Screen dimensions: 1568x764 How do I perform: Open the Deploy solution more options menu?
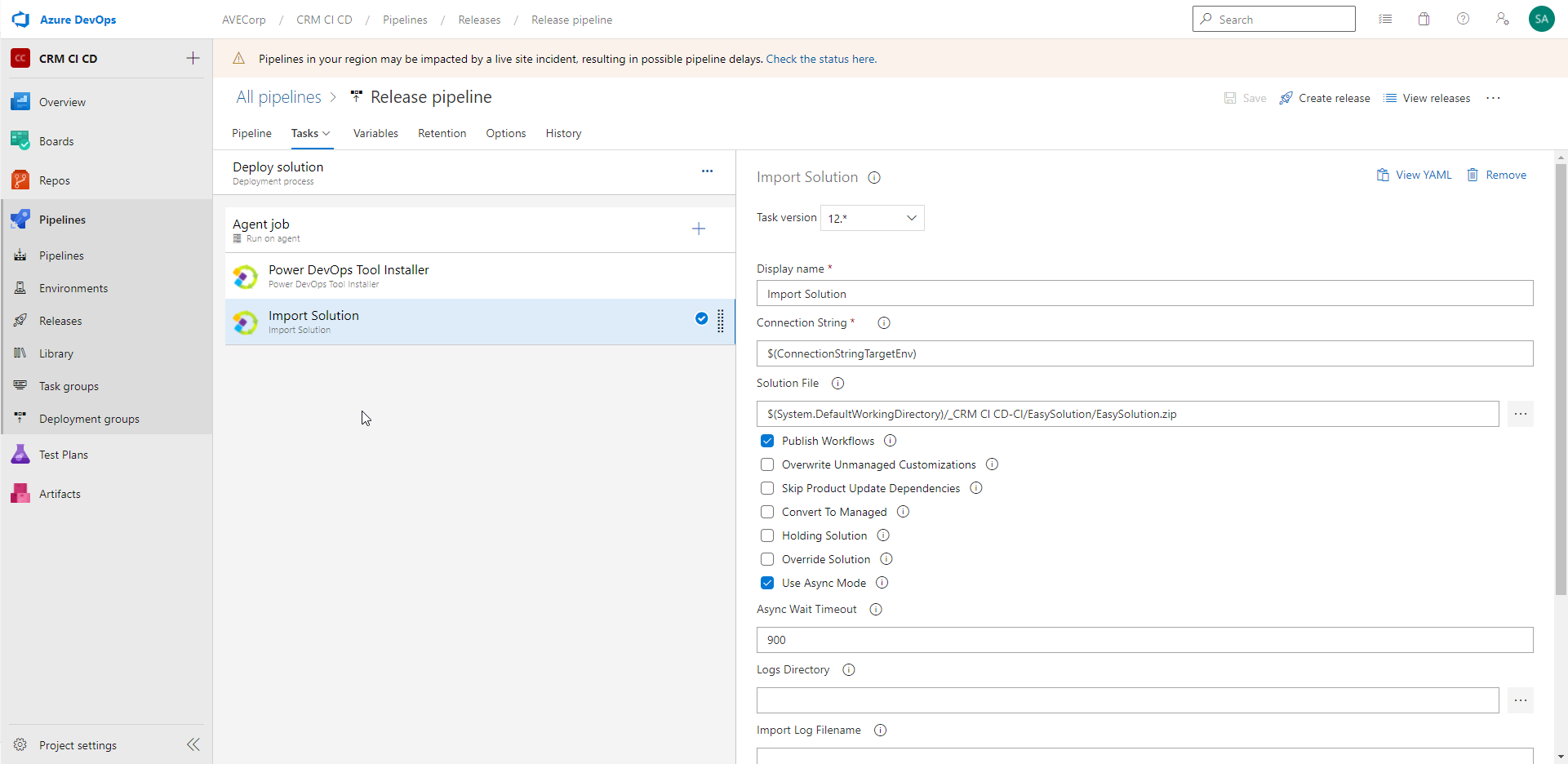(x=707, y=171)
